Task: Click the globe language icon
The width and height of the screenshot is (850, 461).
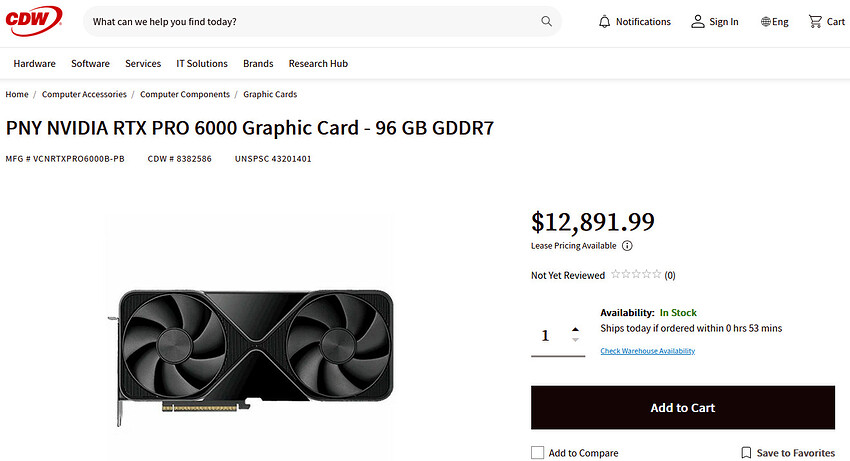Action: coord(766,22)
